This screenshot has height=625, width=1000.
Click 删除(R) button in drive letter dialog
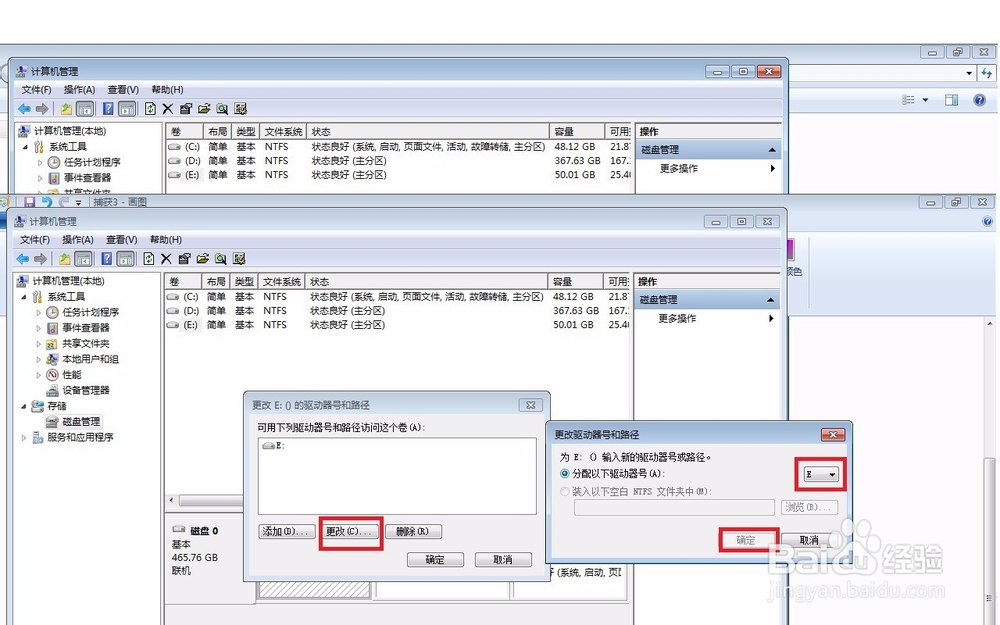pos(413,531)
